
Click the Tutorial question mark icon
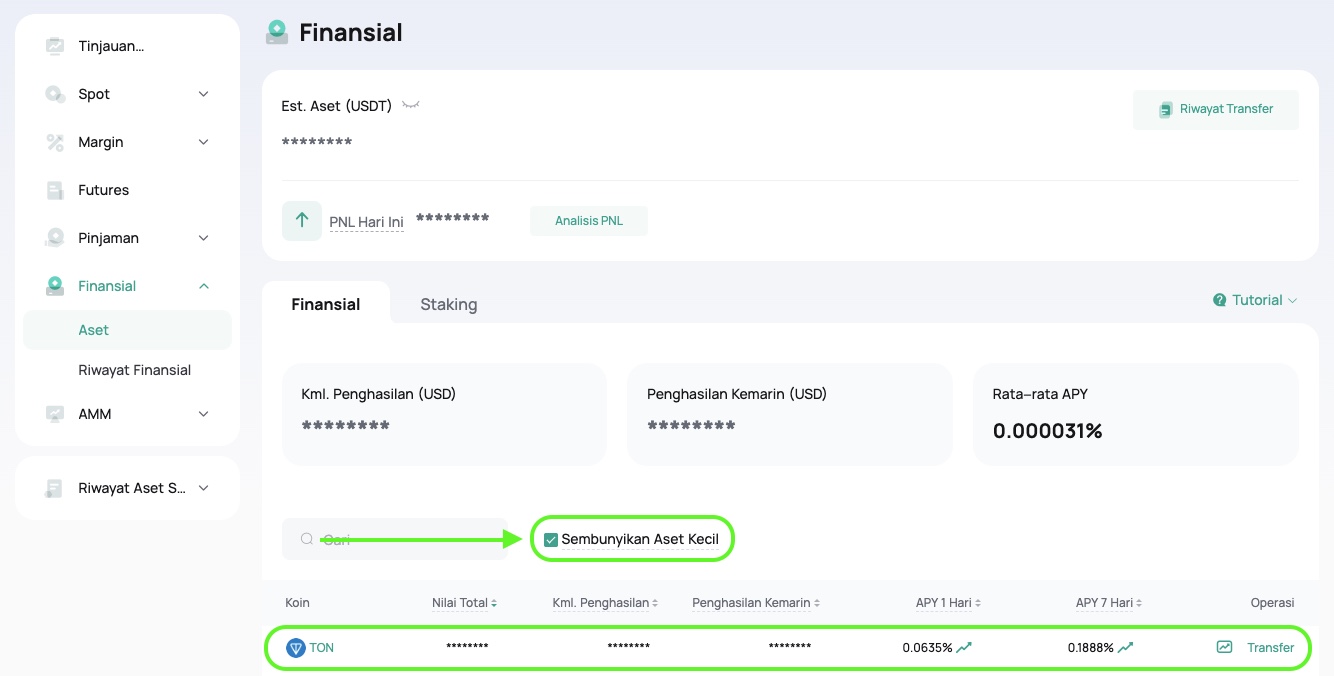point(1219,300)
